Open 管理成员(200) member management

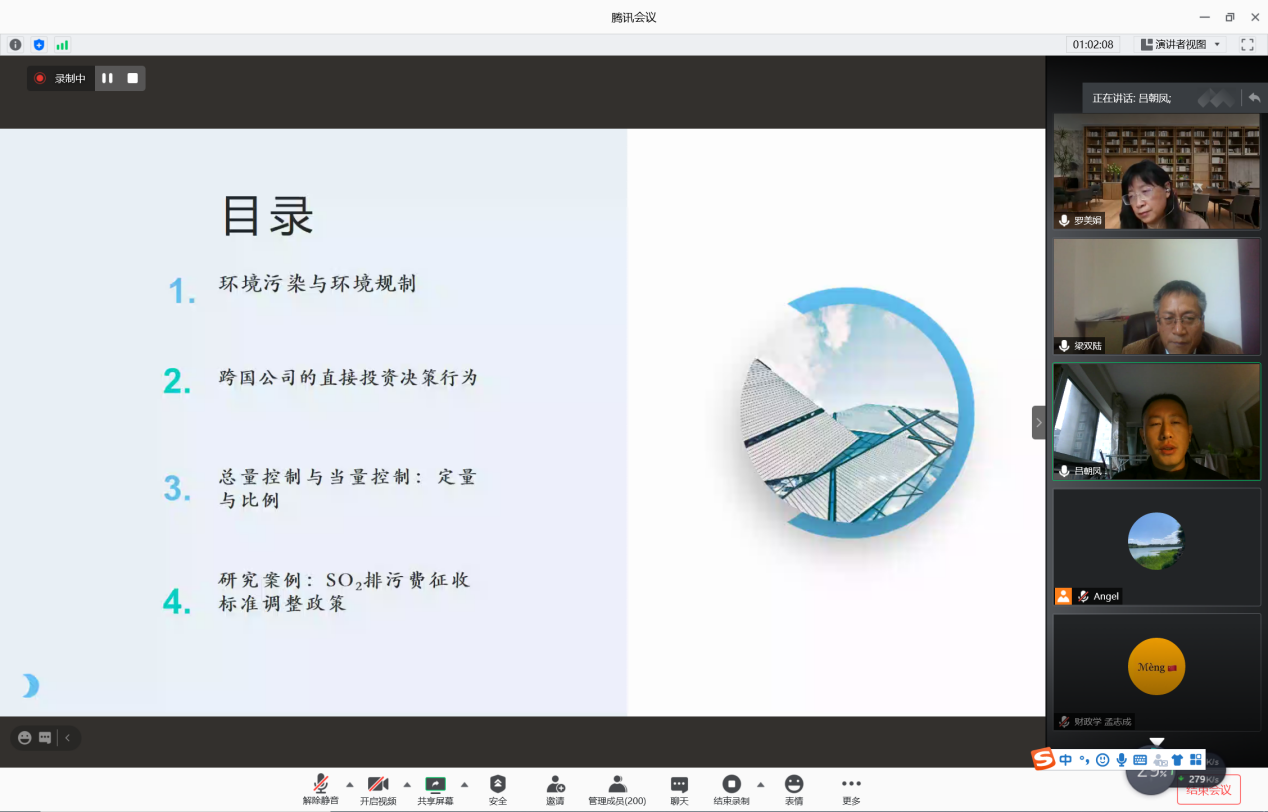(617, 785)
